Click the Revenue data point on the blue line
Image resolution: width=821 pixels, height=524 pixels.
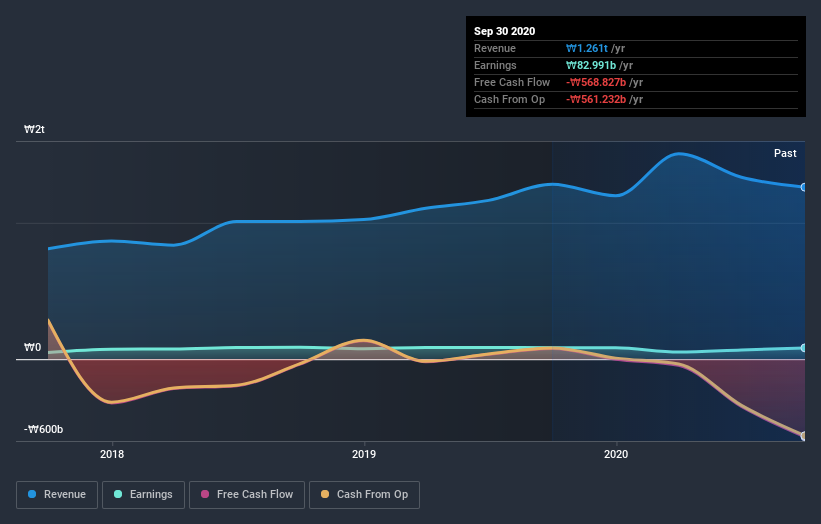(804, 187)
